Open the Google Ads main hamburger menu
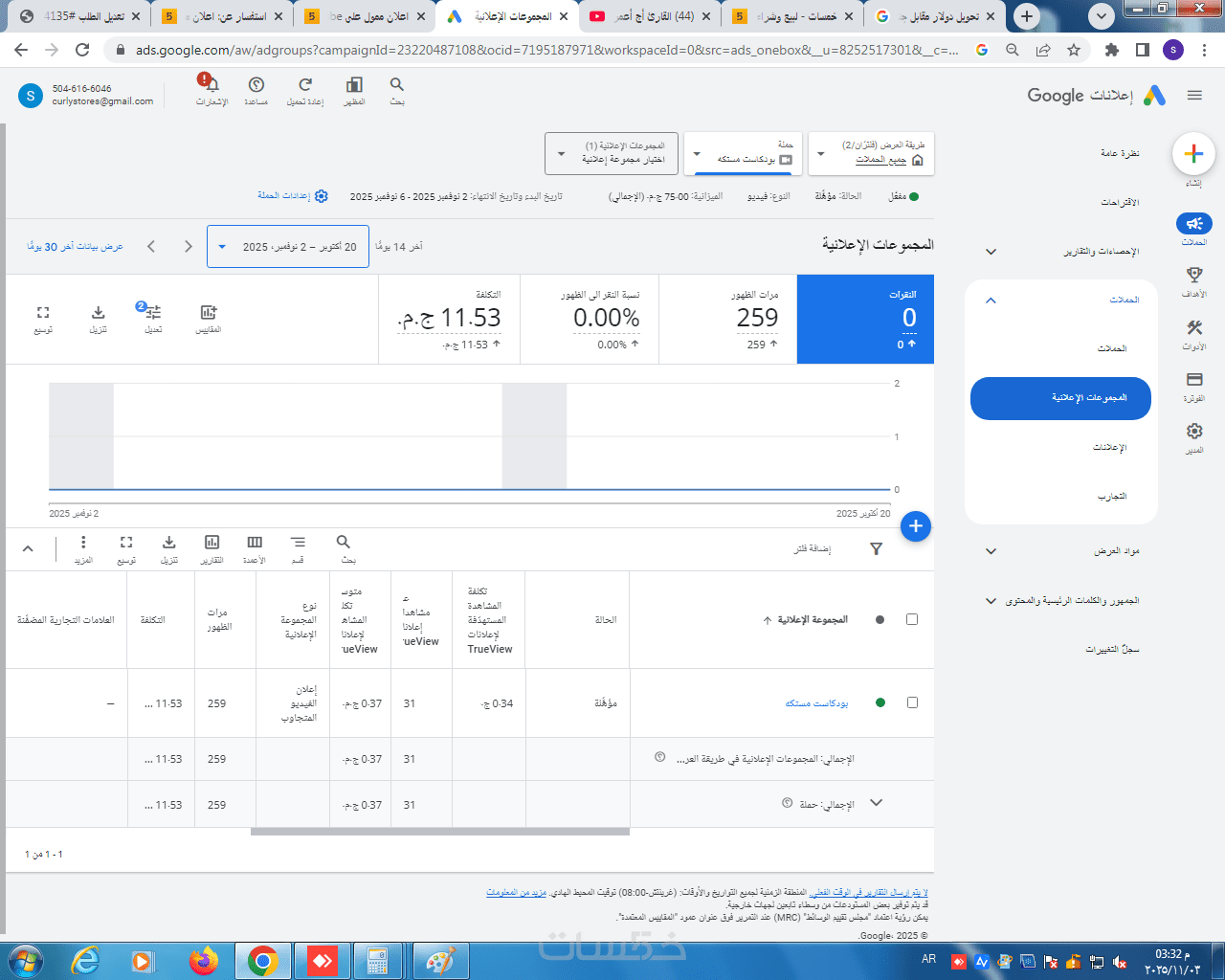1225x980 pixels. 1194,95
